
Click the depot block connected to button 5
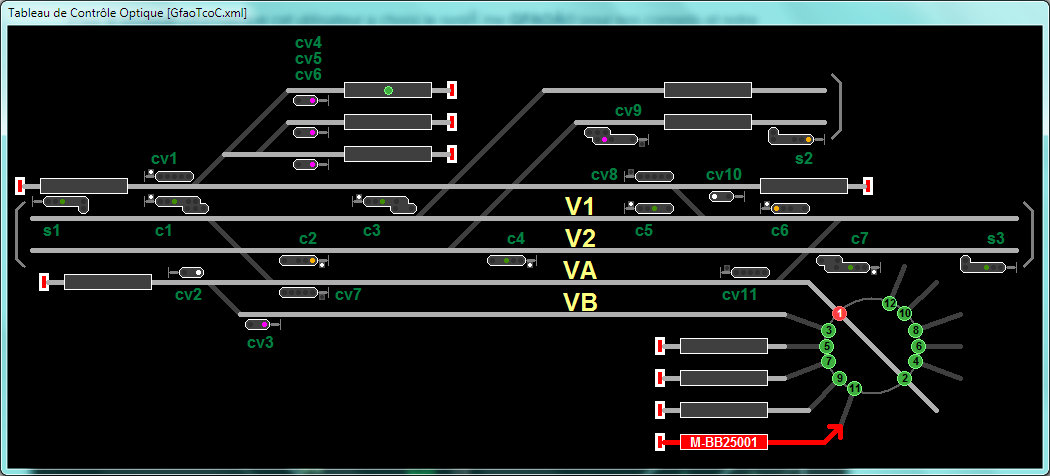point(724,346)
